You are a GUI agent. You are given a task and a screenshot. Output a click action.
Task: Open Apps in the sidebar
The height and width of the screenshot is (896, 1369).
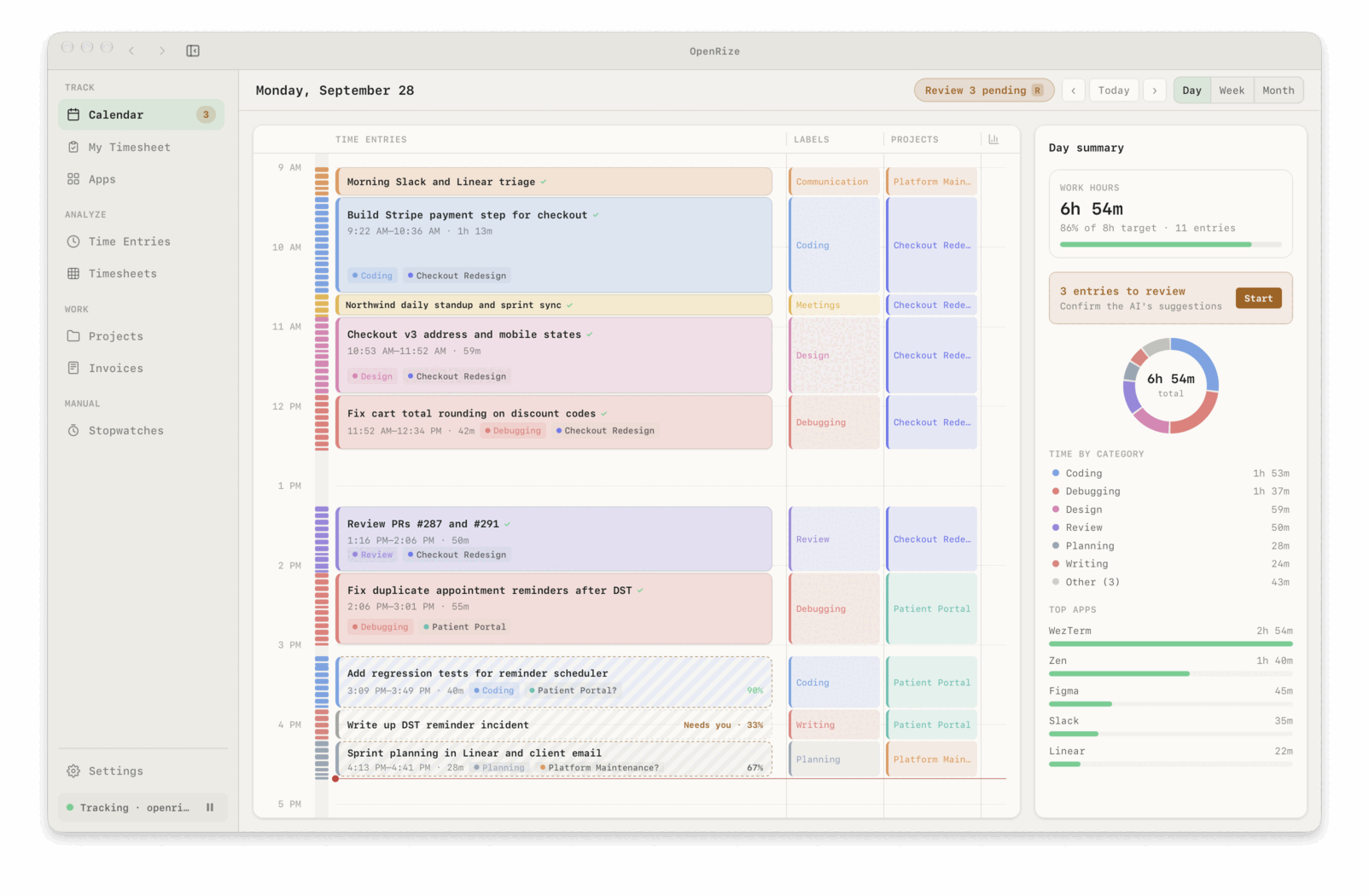click(141, 179)
